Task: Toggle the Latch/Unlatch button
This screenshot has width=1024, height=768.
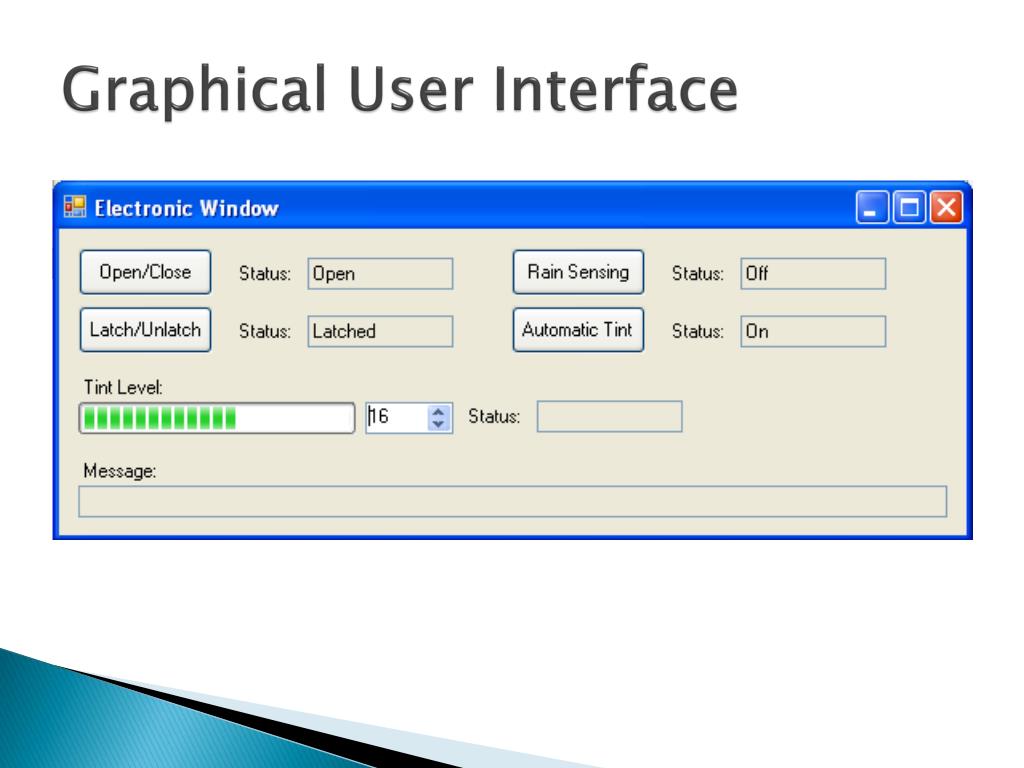Action: coord(145,330)
